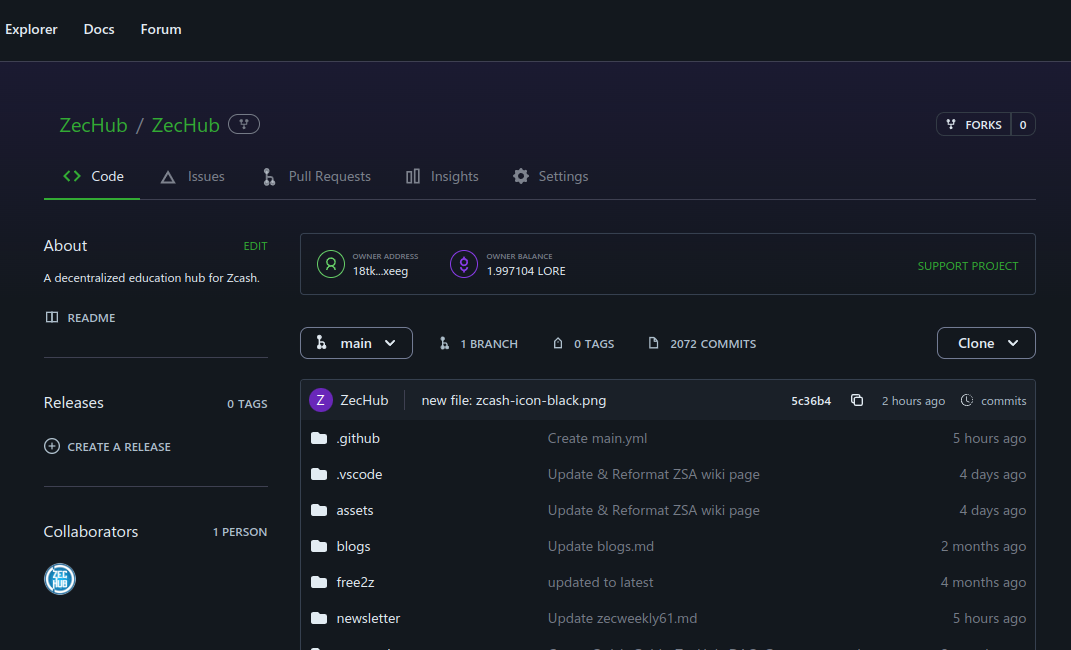1071x650 pixels.
Task: Copy commit hash 5c36b4 with the copy icon
Action: point(857,400)
